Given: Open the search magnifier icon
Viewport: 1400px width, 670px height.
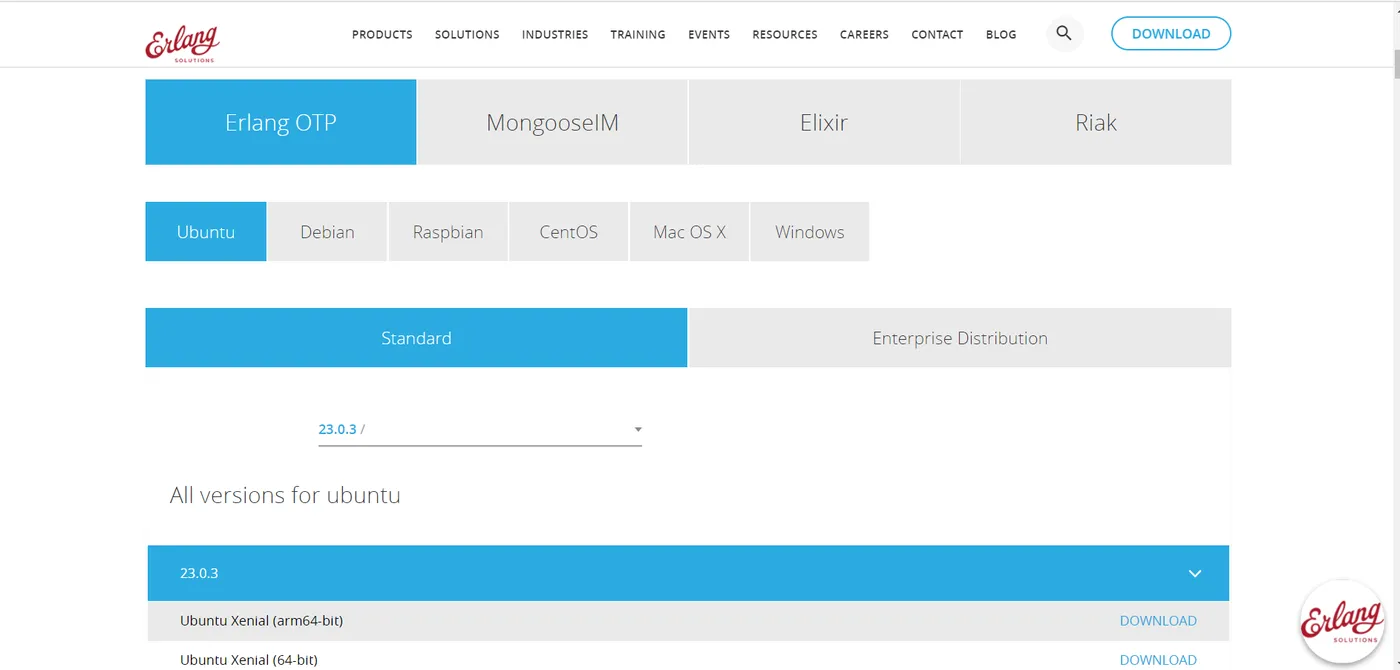Looking at the screenshot, I should tap(1064, 34).
